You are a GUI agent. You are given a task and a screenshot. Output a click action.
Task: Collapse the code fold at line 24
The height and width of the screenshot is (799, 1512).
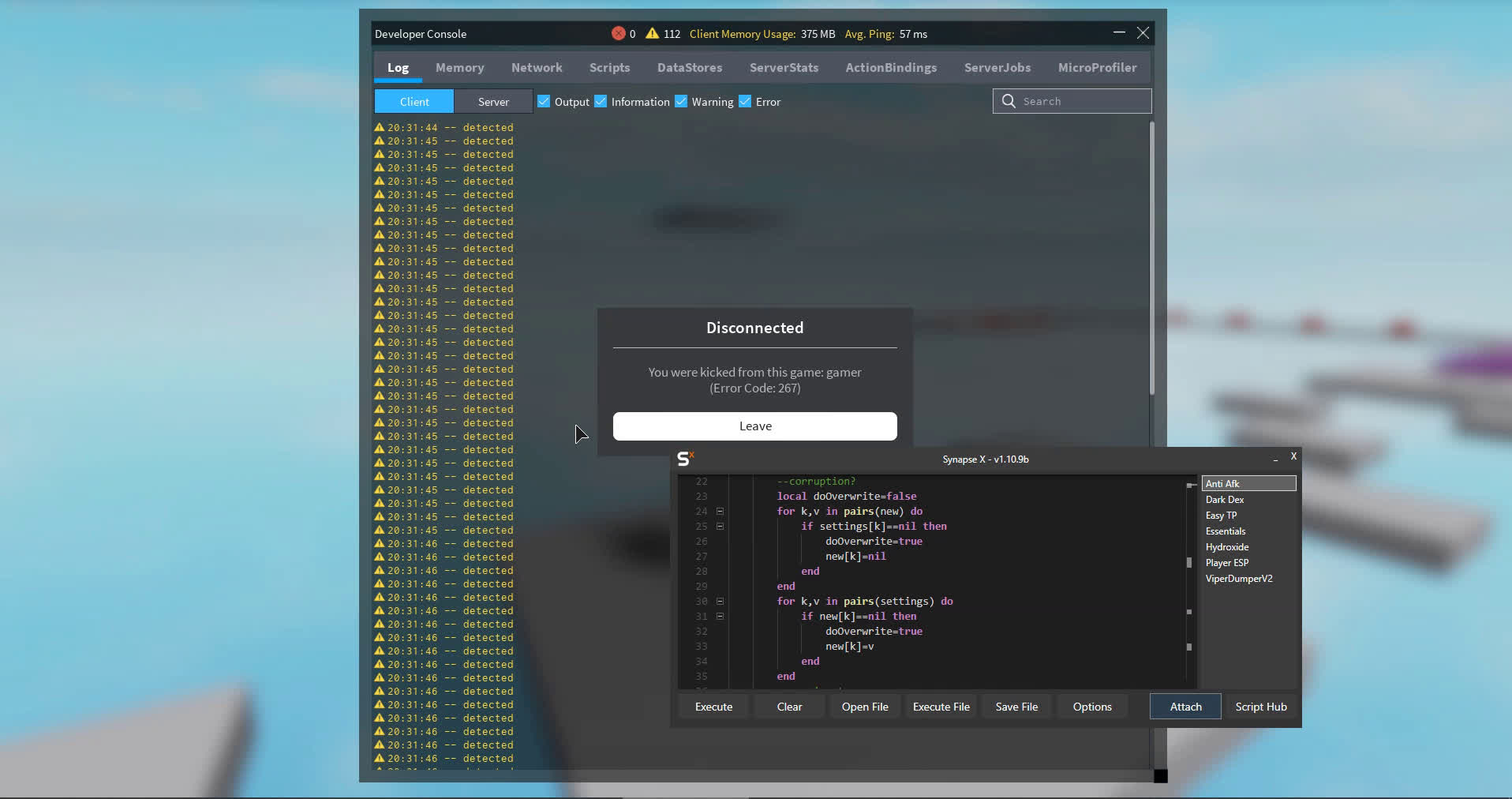[720, 512]
